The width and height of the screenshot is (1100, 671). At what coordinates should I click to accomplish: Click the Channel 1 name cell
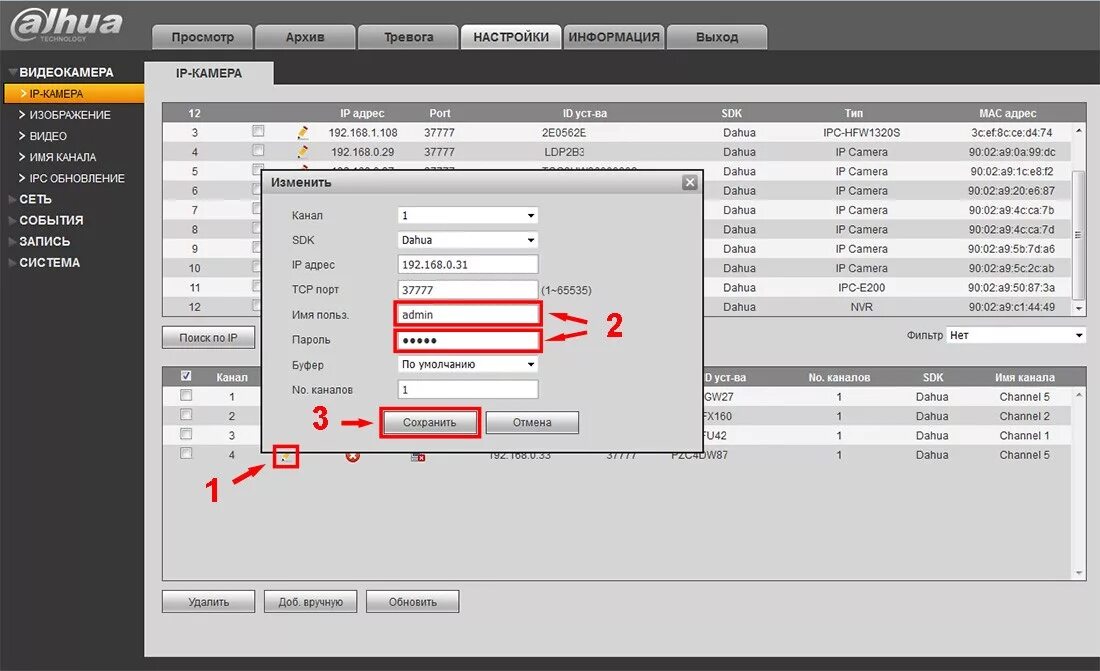tap(1024, 435)
